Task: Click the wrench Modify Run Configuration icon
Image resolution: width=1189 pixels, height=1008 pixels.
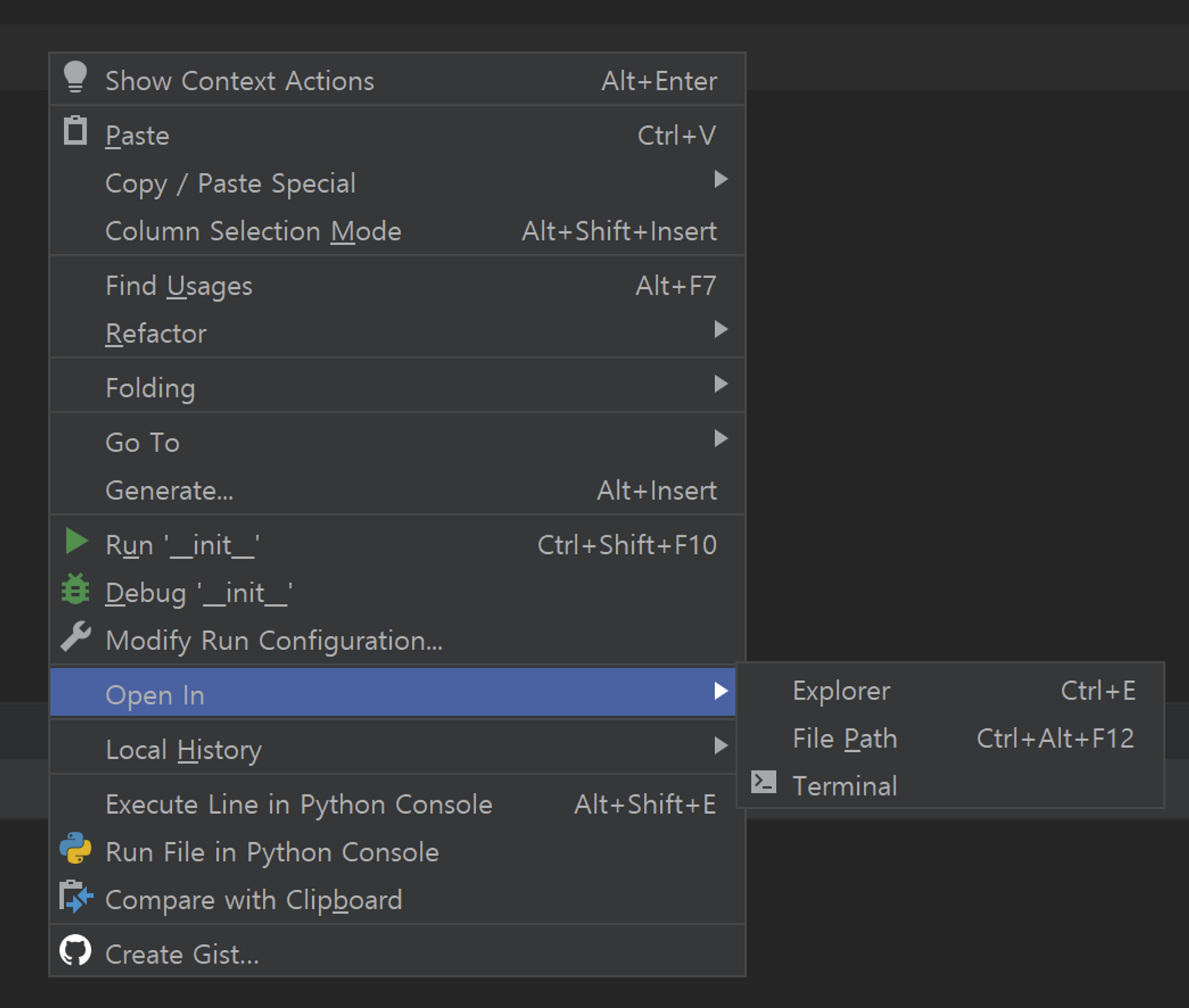Action: [x=76, y=637]
